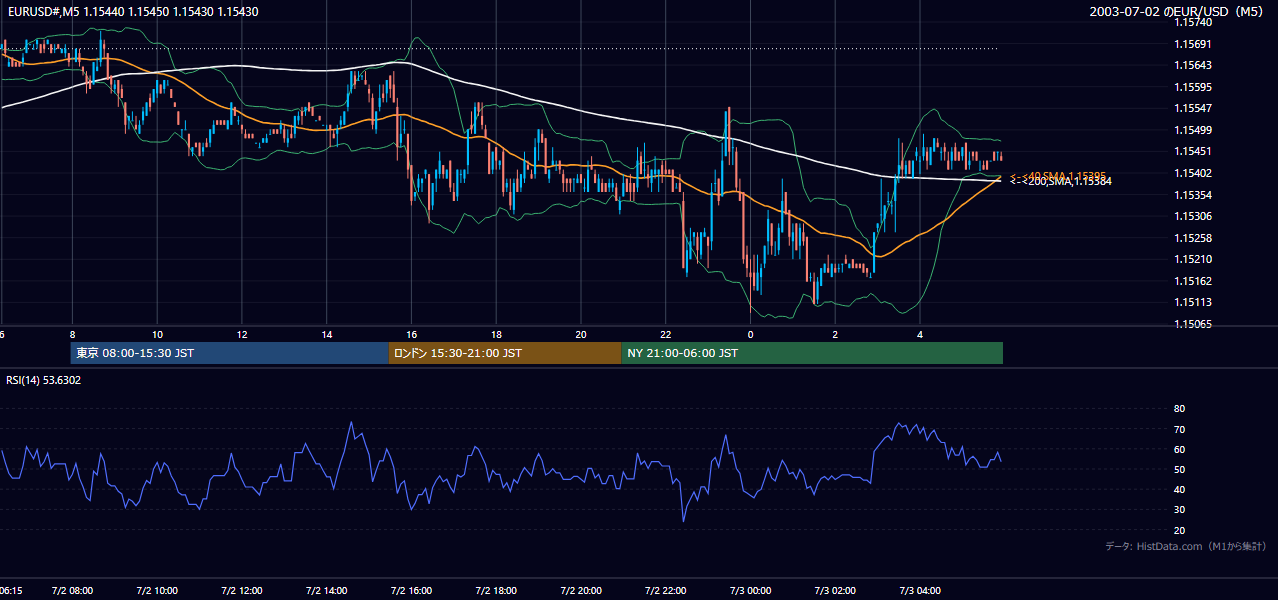The height and width of the screenshot is (600, 1278).
Task: Click the RSI(14) 53.6302 indicator label
Action: [x=44, y=380]
